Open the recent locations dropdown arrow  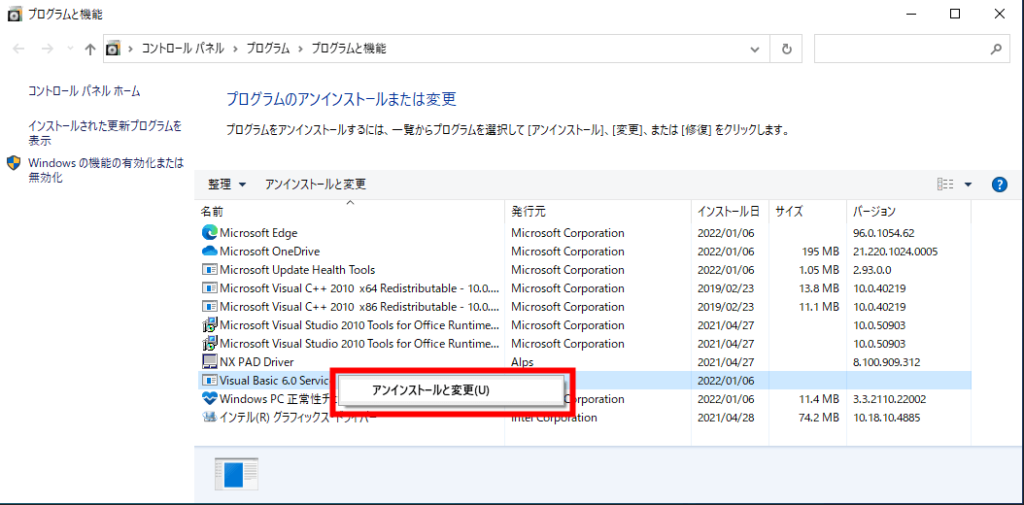tap(70, 49)
